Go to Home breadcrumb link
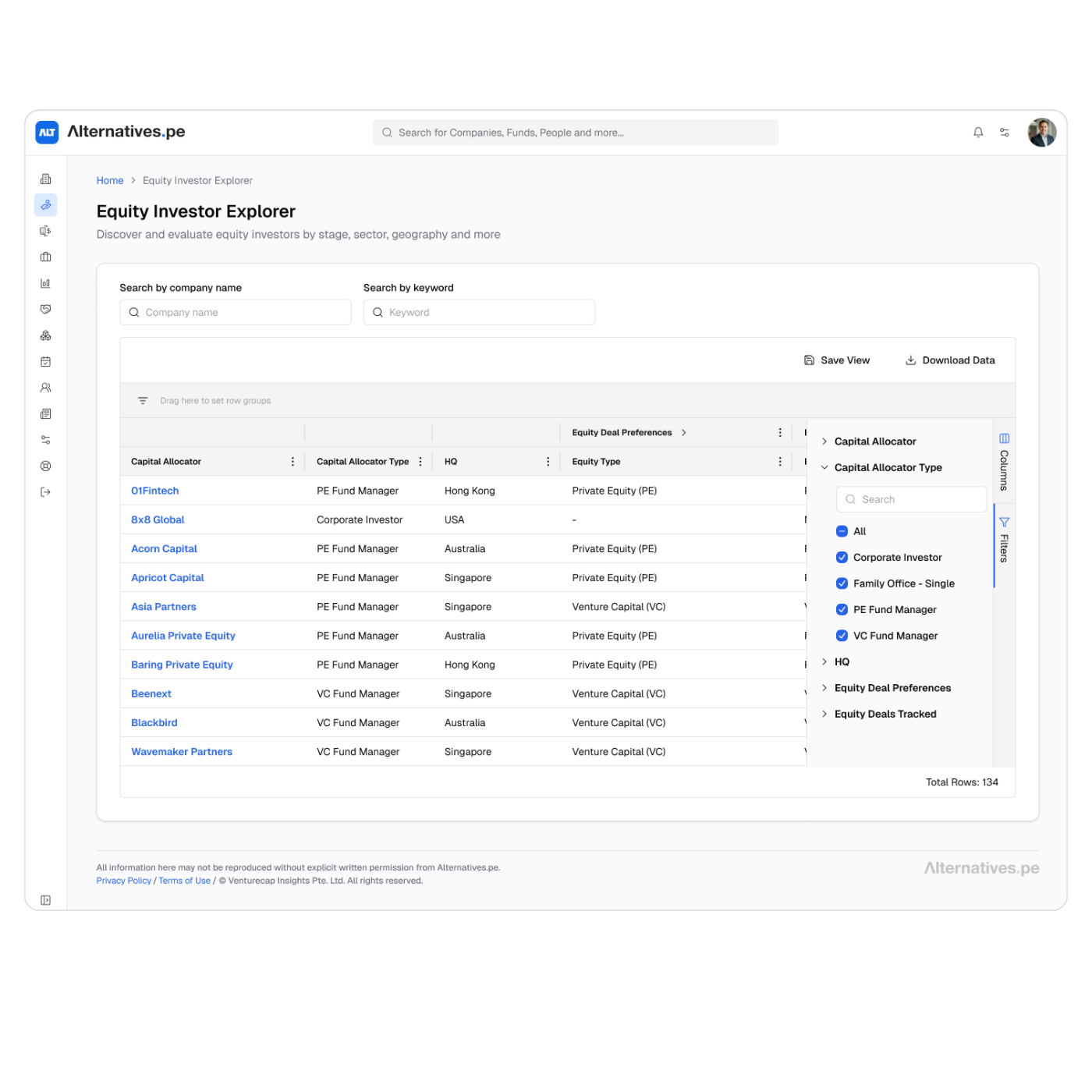This screenshot has width=1092, height=1092. 110,181
